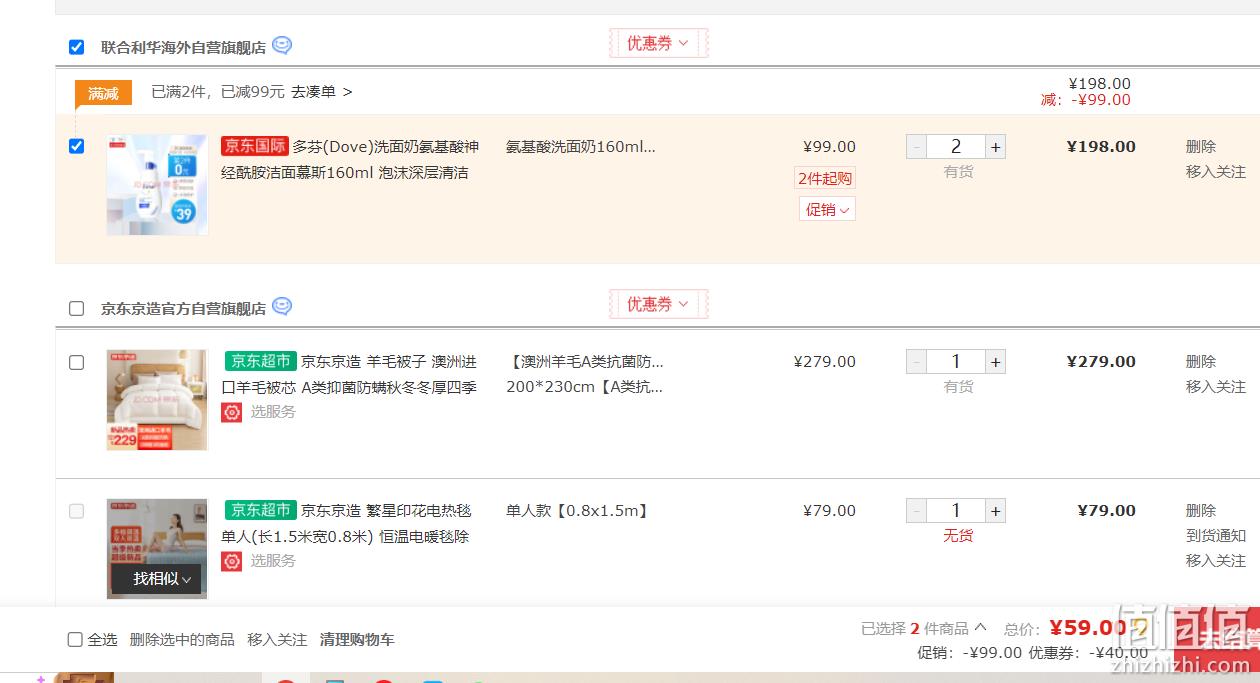
Task: Click 清理购物车
Action: tap(357, 639)
